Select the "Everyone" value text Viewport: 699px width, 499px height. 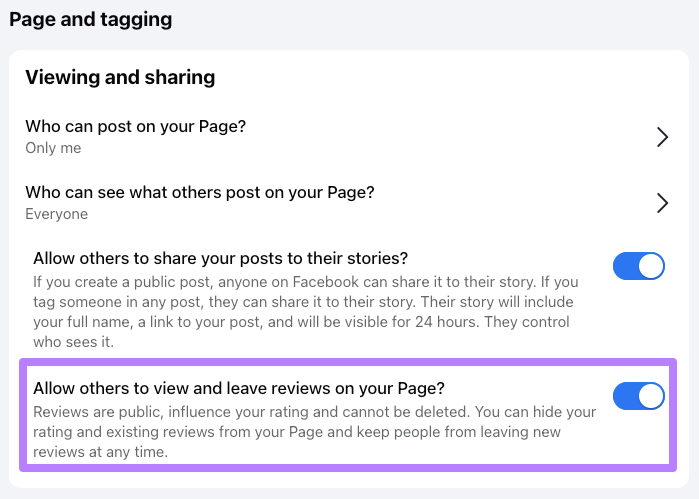click(x=57, y=214)
